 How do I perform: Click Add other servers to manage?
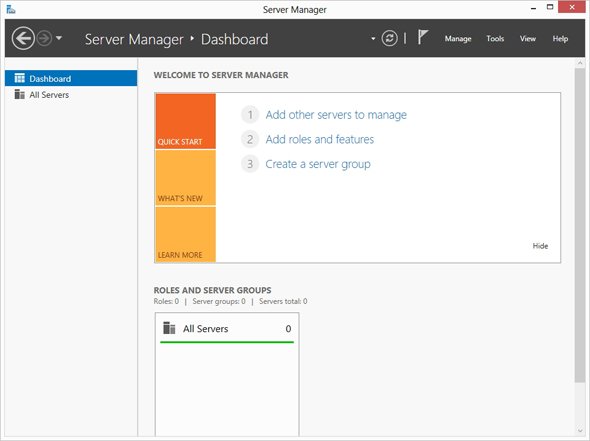[336, 114]
